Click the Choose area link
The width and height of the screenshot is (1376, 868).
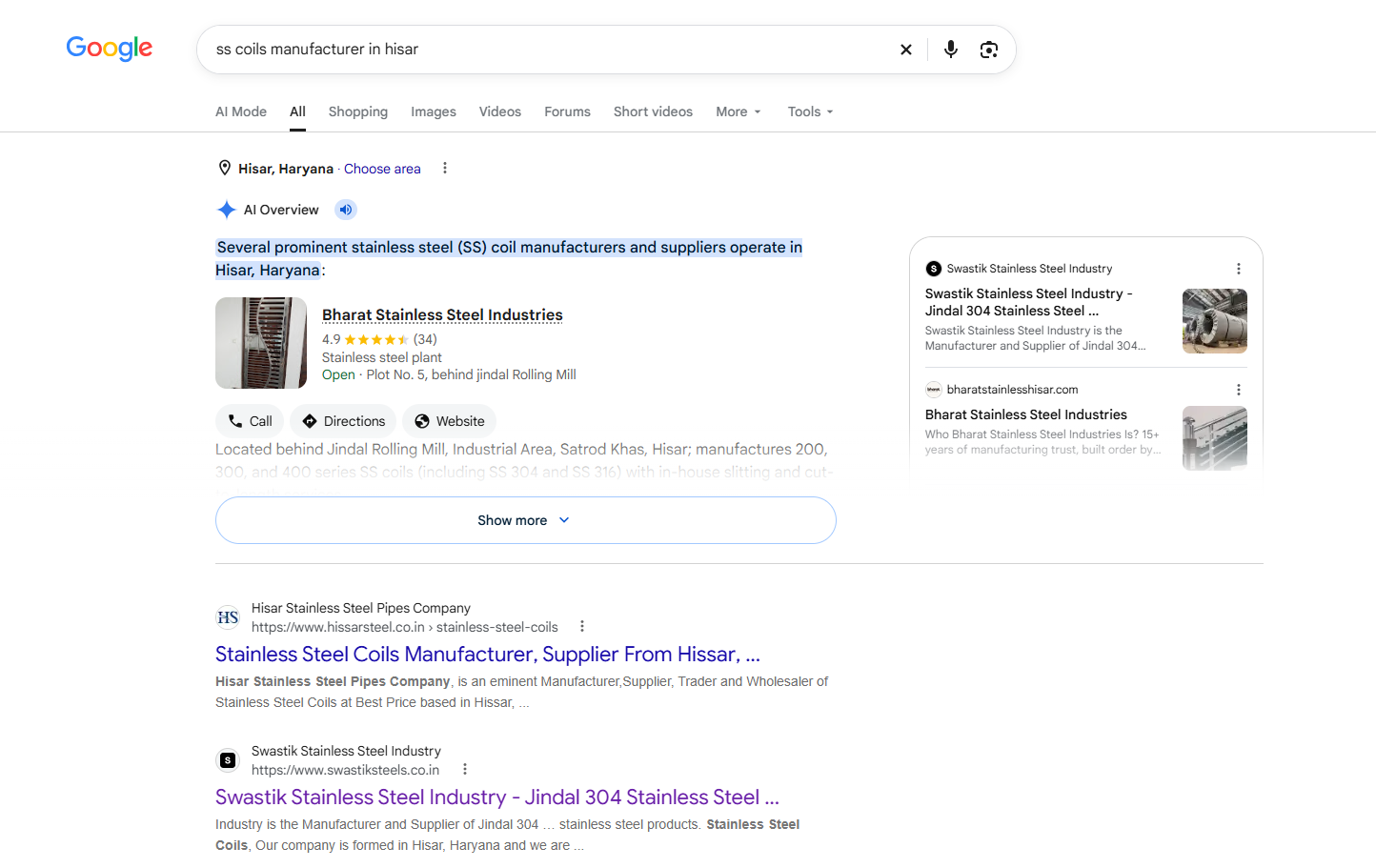pyautogui.click(x=382, y=169)
